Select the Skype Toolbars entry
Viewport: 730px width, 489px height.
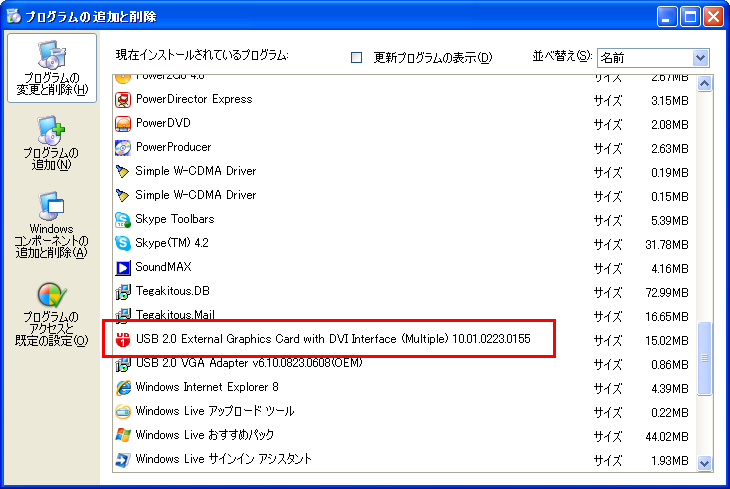(404, 219)
